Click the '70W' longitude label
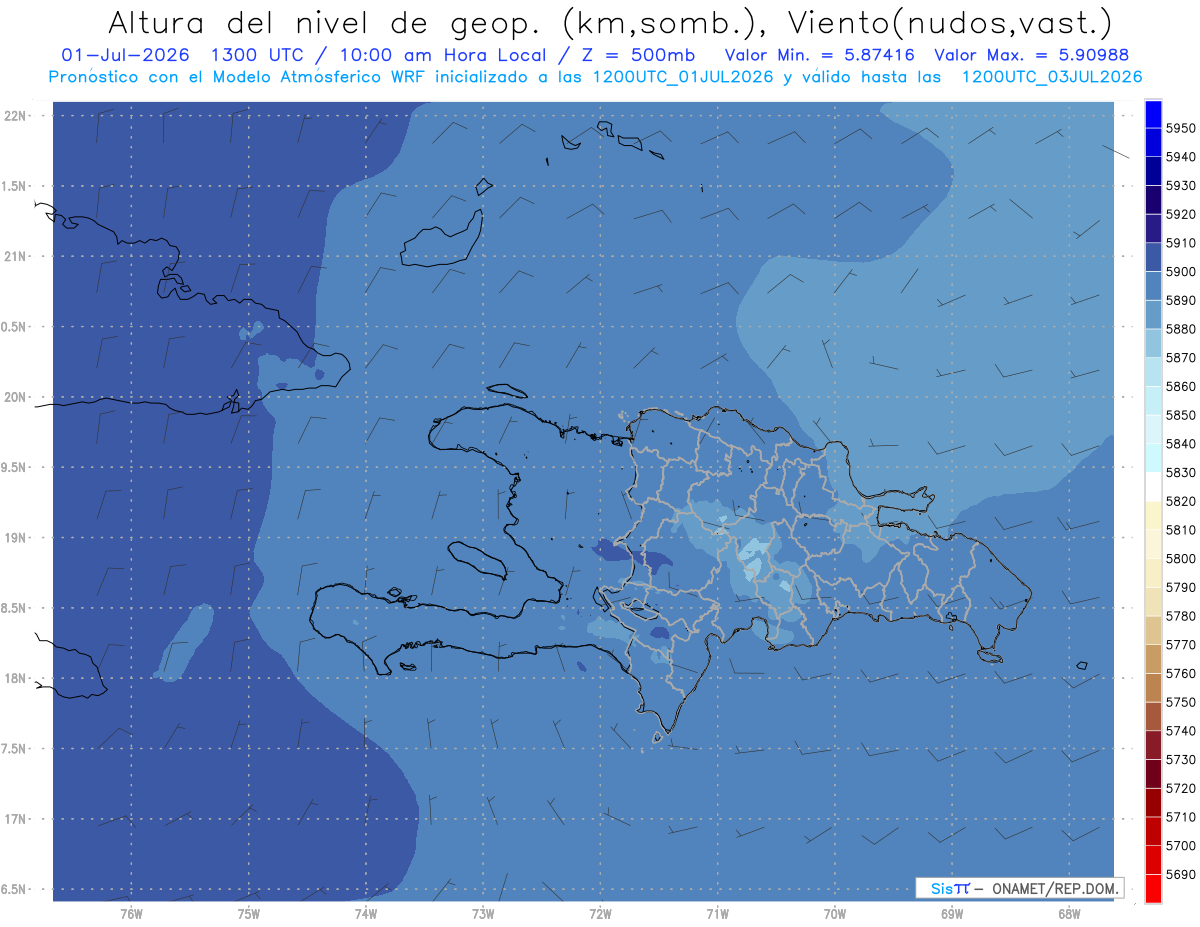The width and height of the screenshot is (1200, 927). click(835, 913)
